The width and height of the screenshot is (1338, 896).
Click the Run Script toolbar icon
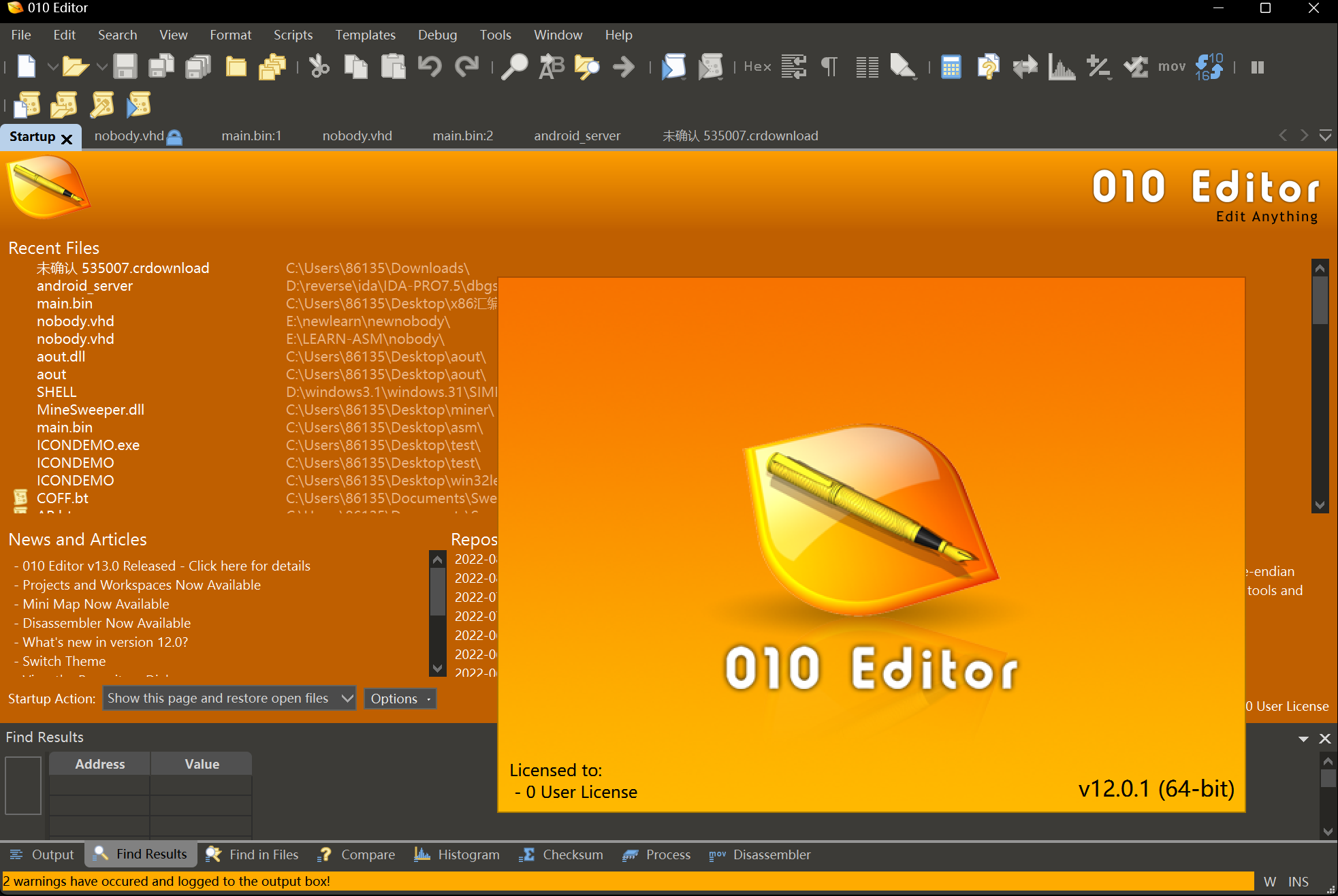[x=673, y=67]
